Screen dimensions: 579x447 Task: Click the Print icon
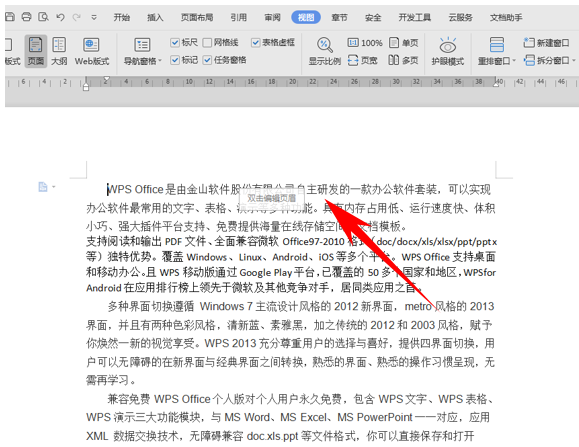pyautogui.click(x=26, y=17)
